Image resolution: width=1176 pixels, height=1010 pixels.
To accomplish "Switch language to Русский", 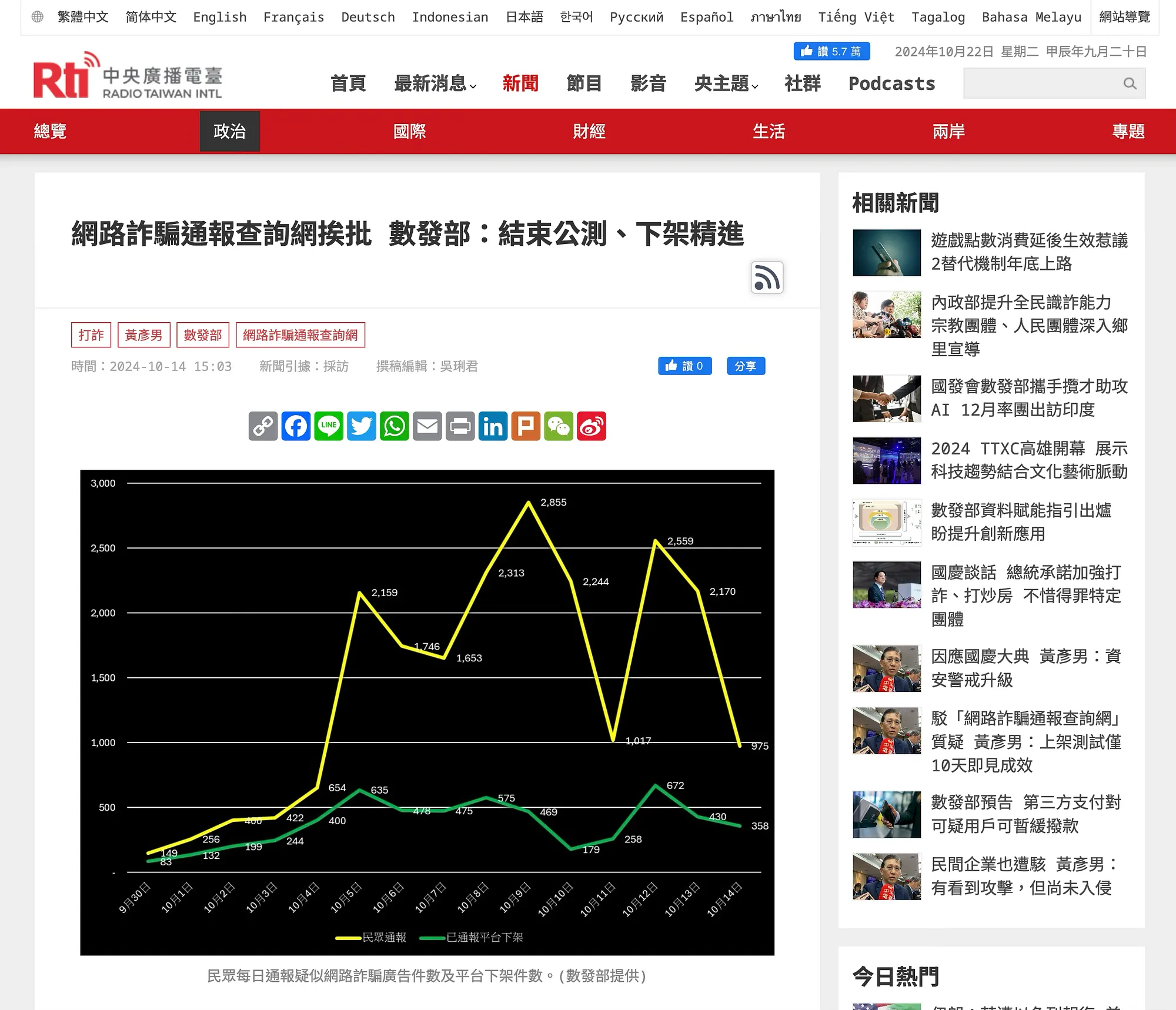I will 636,17.
